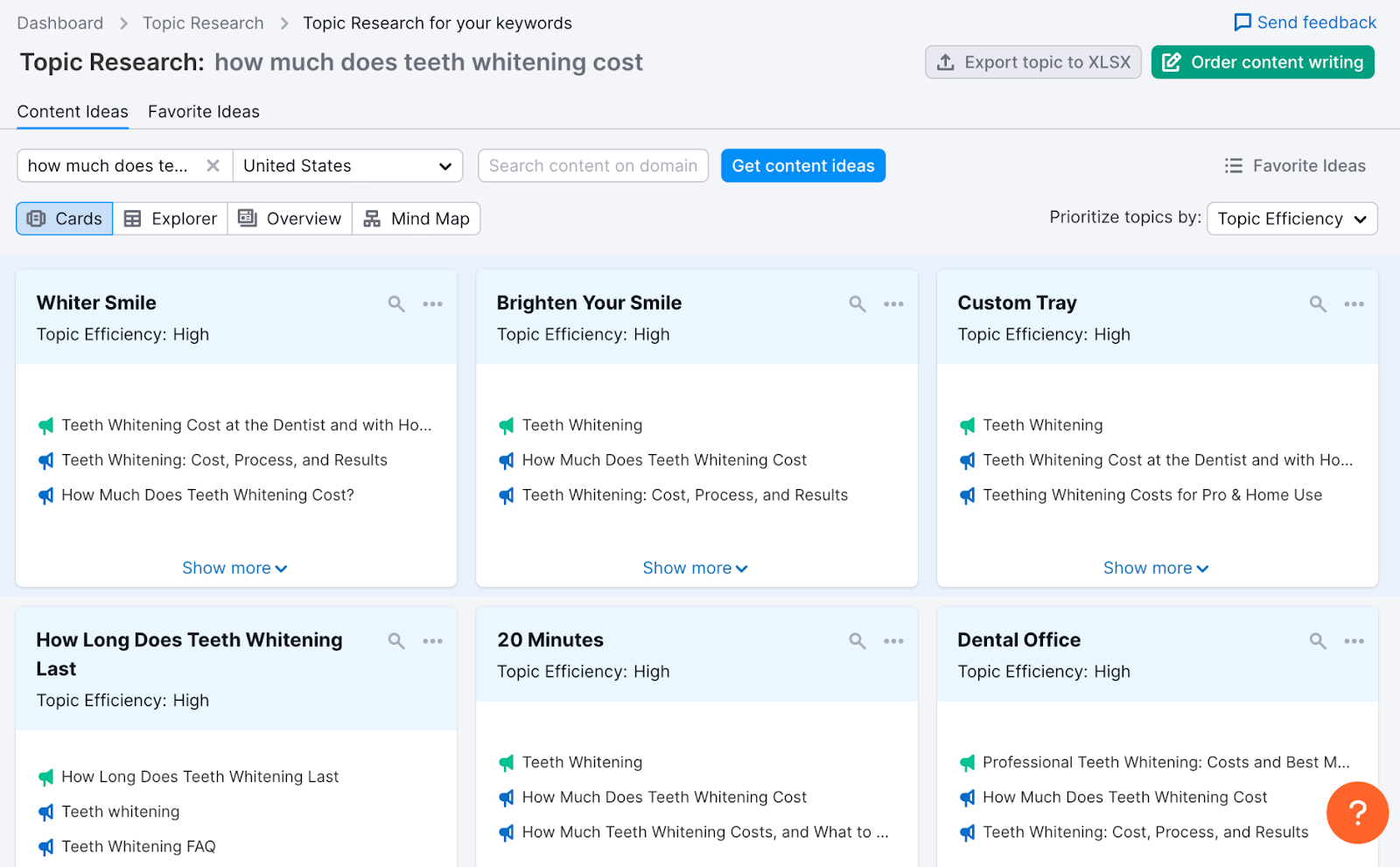Click megaphone beside 'How Much Teeth Whitening Costs, and What to...'
Viewport: 1400px width, 867px height.
pyautogui.click(x=507, y=833)
